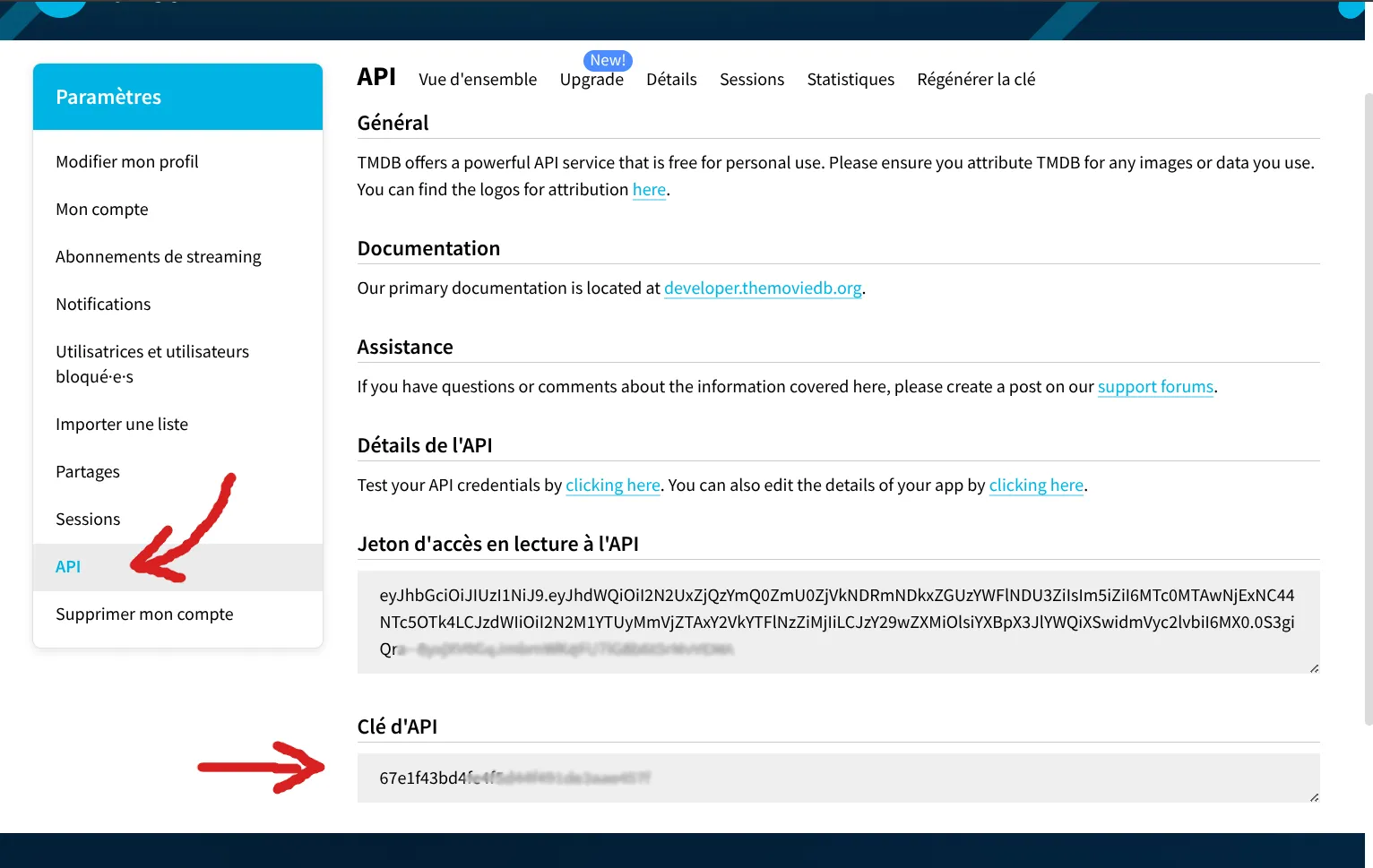Click the Général section heading
This screenshot has height=868, width=1373.
pyautogui.click(x=393, y=123)
